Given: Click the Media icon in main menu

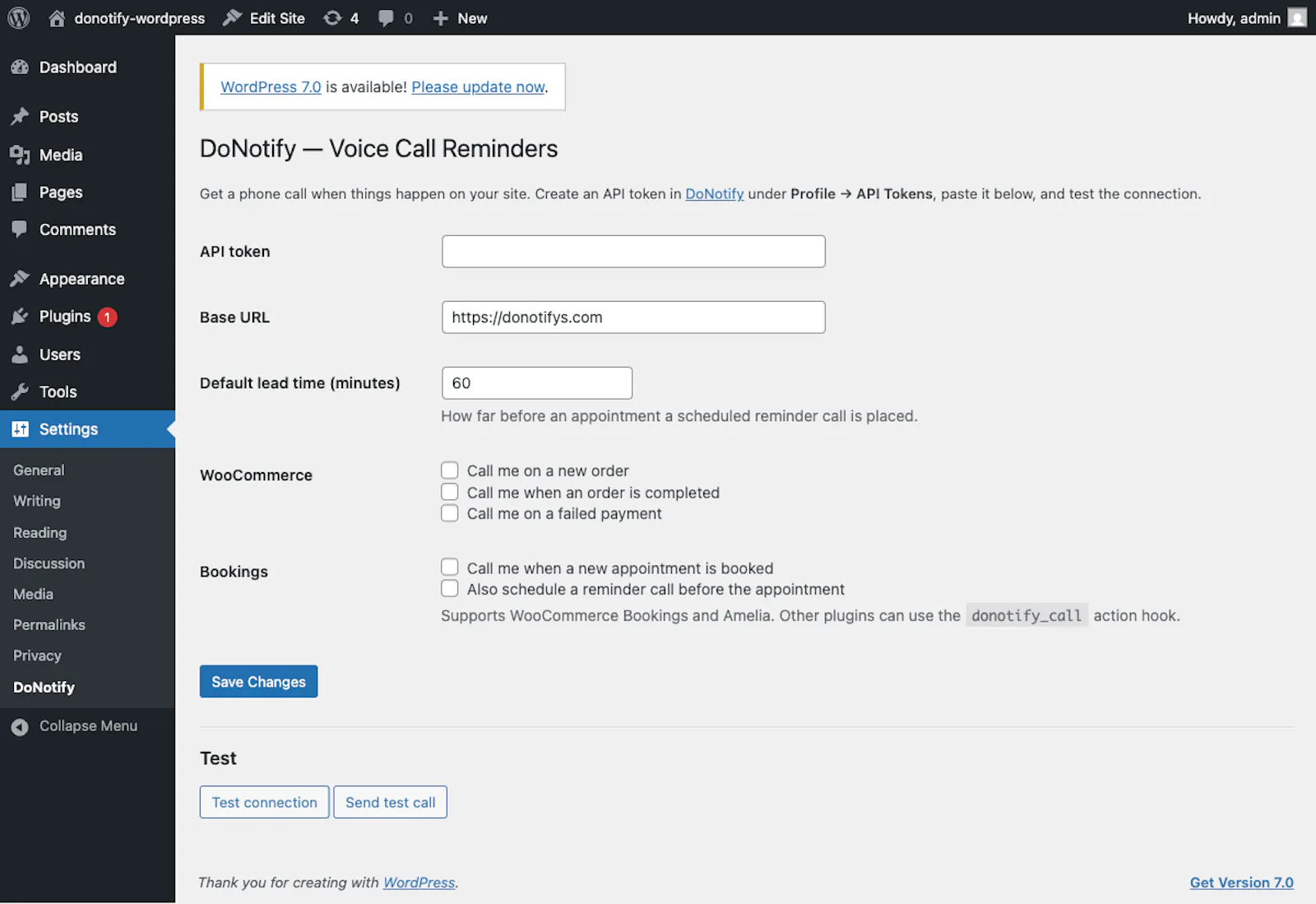Looking at the screenshot, I should coord(20,155).
